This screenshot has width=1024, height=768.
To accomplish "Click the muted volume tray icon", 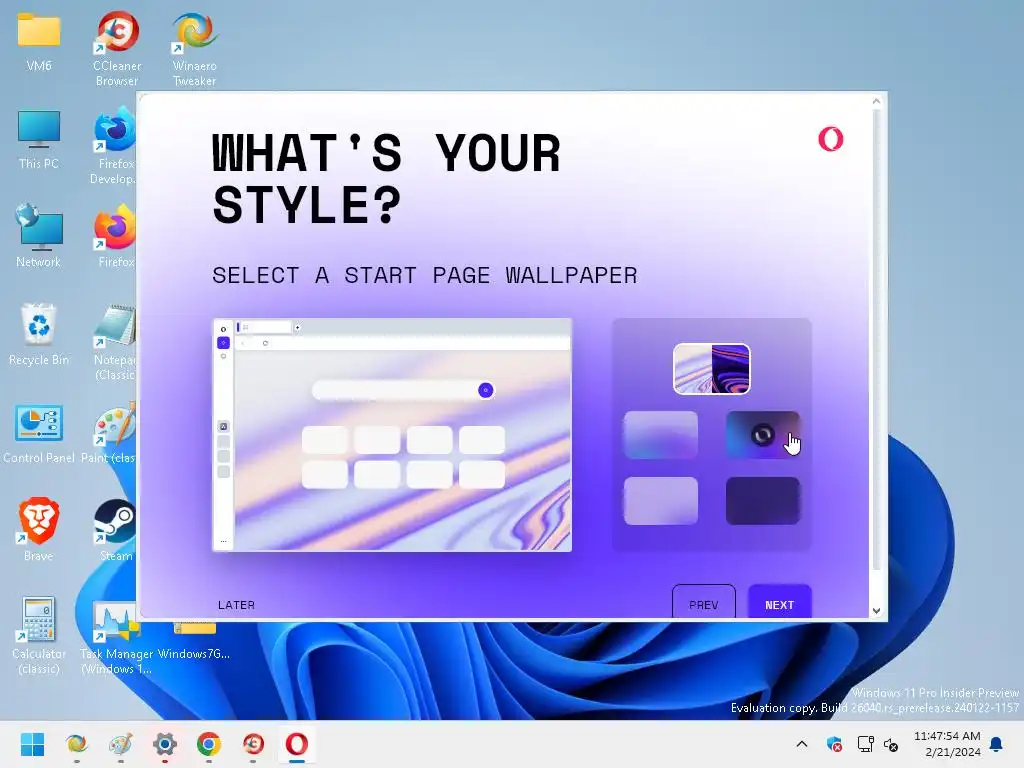I will pos(891,744).
